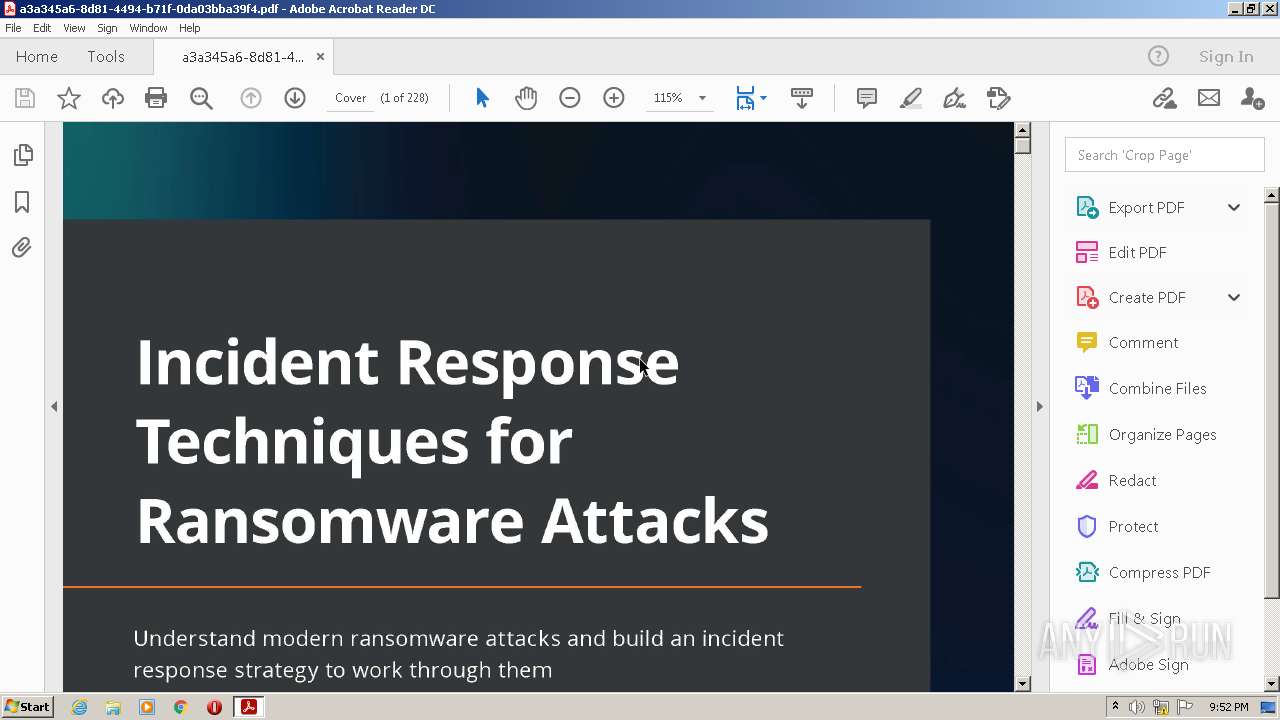
Task: Open the View menu
Action: click(74, 28)
